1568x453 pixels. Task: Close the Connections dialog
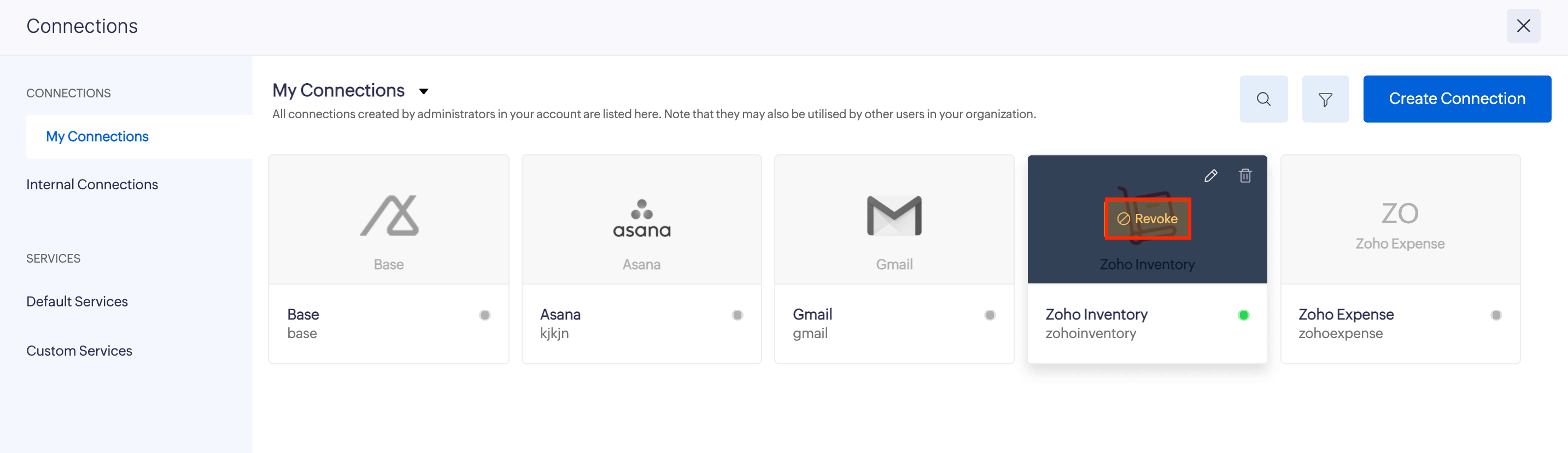click(1523, 26)
